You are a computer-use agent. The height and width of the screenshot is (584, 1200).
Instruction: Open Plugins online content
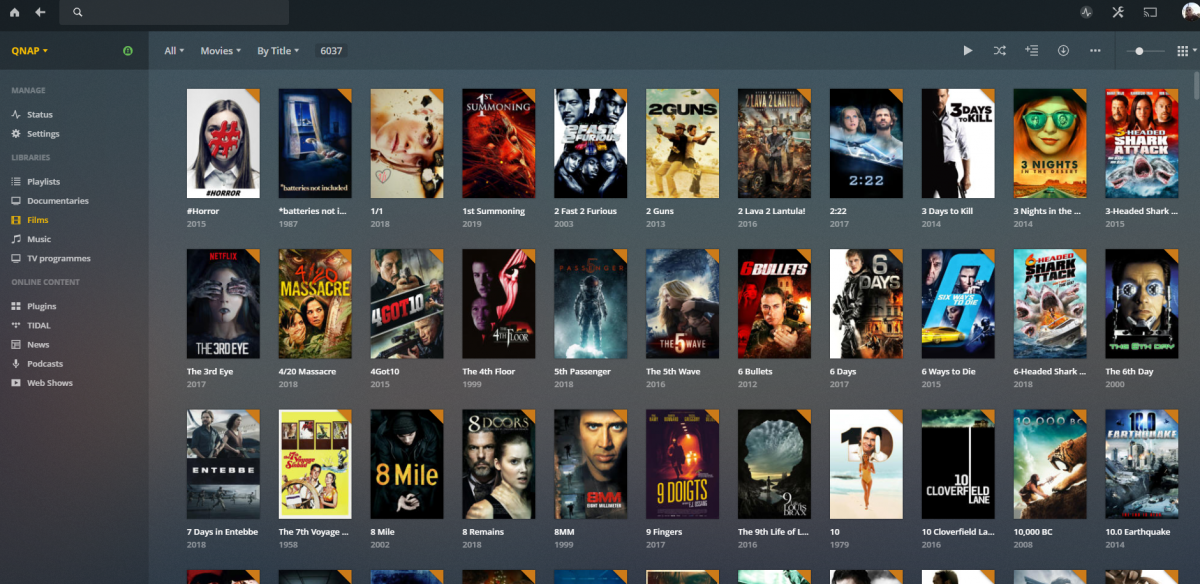[42, 306]
